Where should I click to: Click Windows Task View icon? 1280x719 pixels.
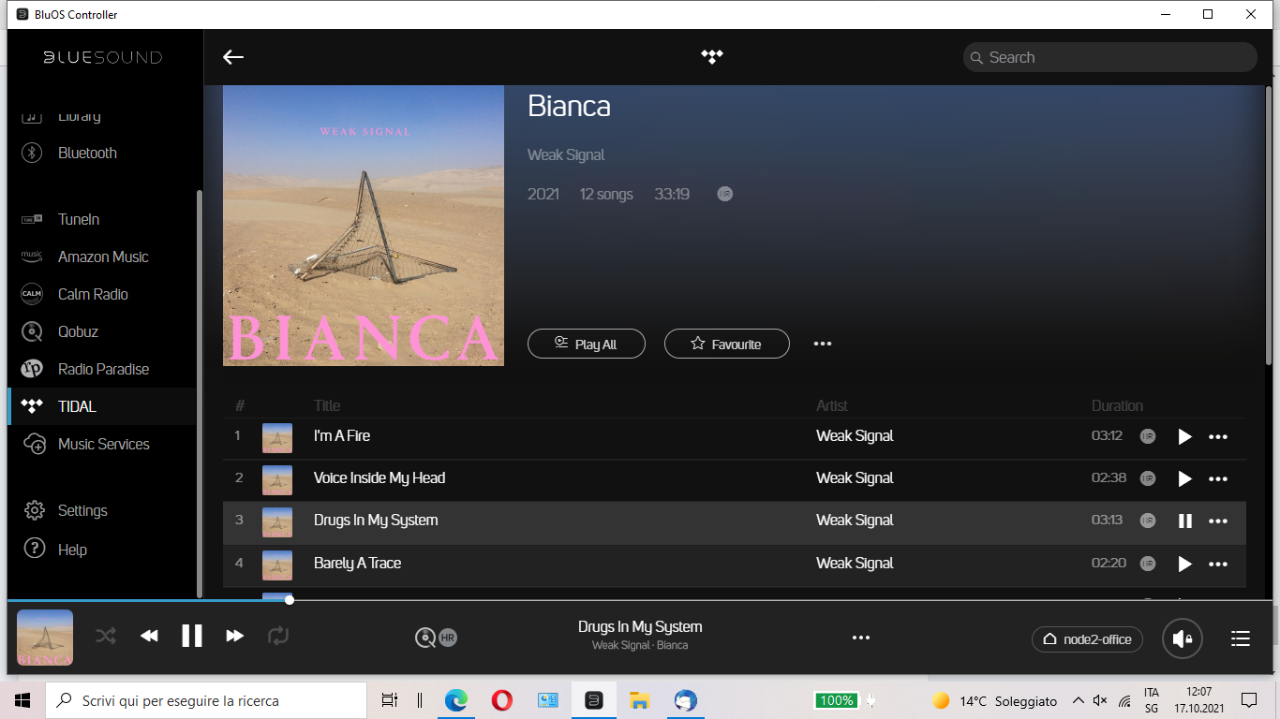click(390, 700)
